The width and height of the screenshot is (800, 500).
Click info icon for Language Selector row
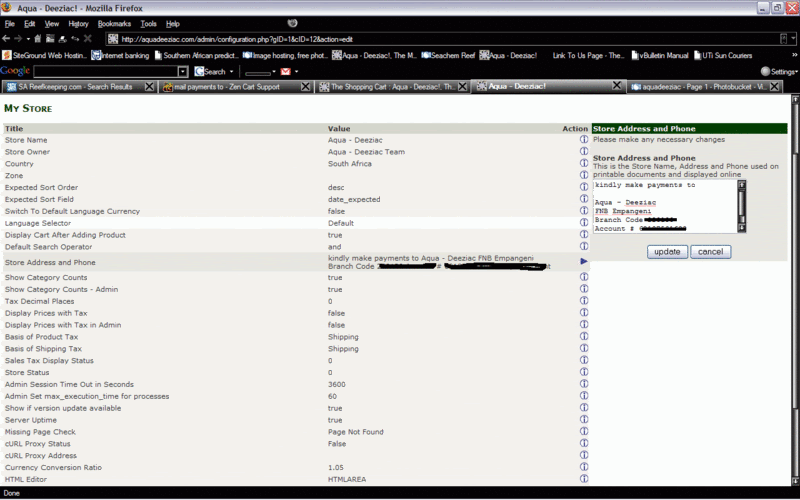(584, 222)
